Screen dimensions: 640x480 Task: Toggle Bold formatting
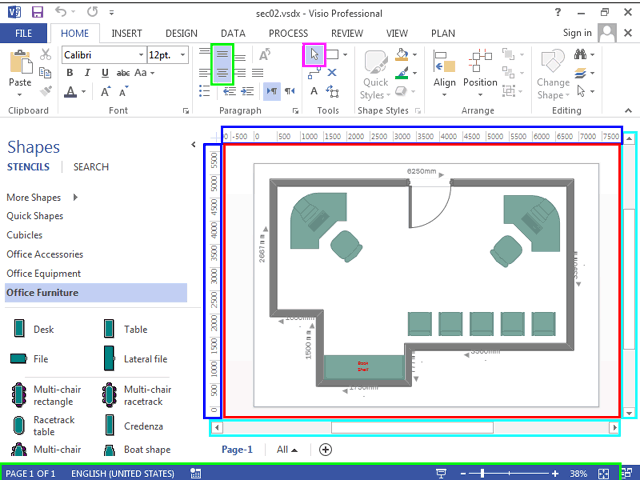pos(70,73)
